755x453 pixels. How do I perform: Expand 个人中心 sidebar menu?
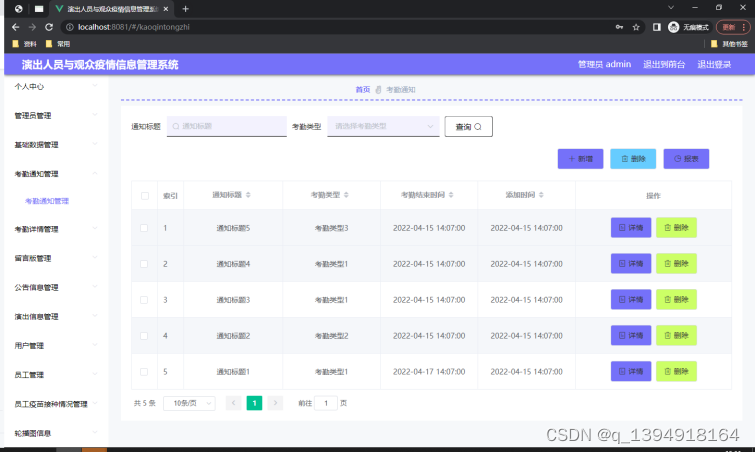pyautogui.click(x=56, y=87)
